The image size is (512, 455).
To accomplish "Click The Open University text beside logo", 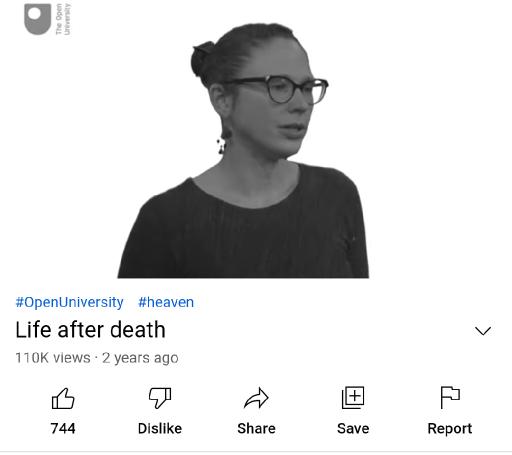I will (x=63, y=19).
